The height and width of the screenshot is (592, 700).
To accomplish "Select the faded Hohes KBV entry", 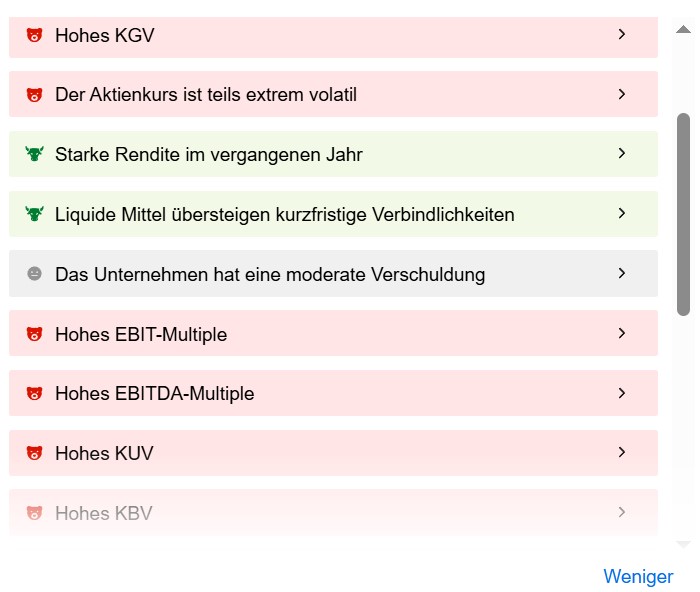I will (x=333, y=512).
